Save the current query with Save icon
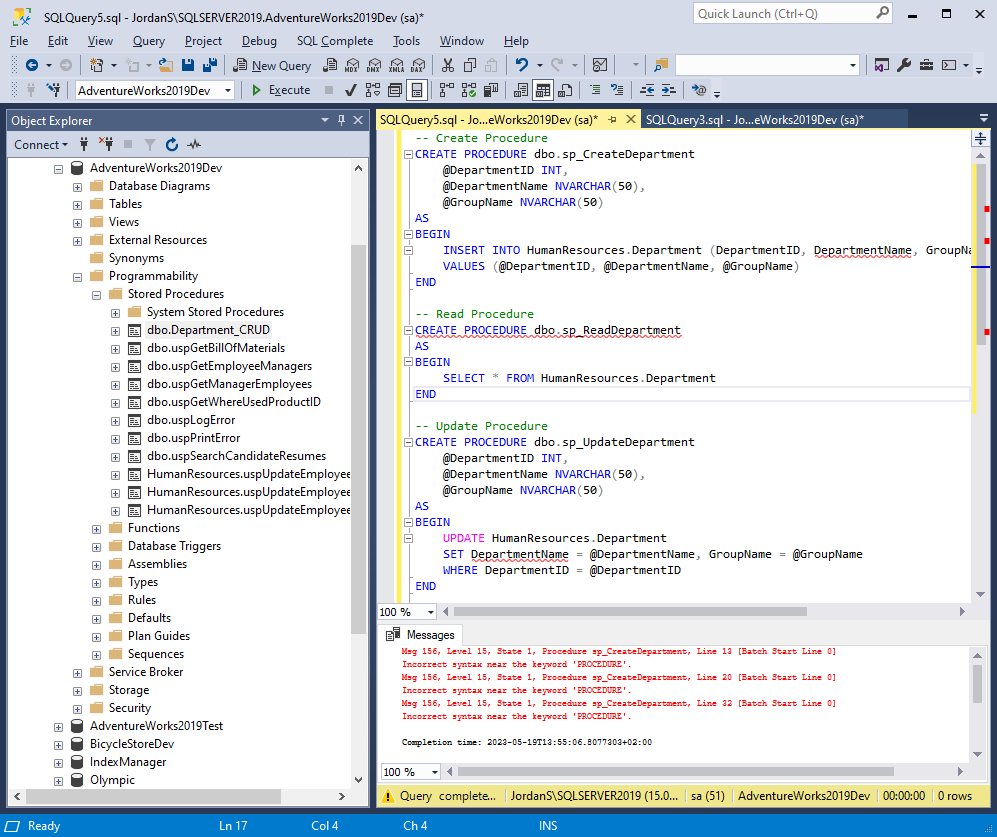Screen dimensions: 997x837 tap(188, 65)
